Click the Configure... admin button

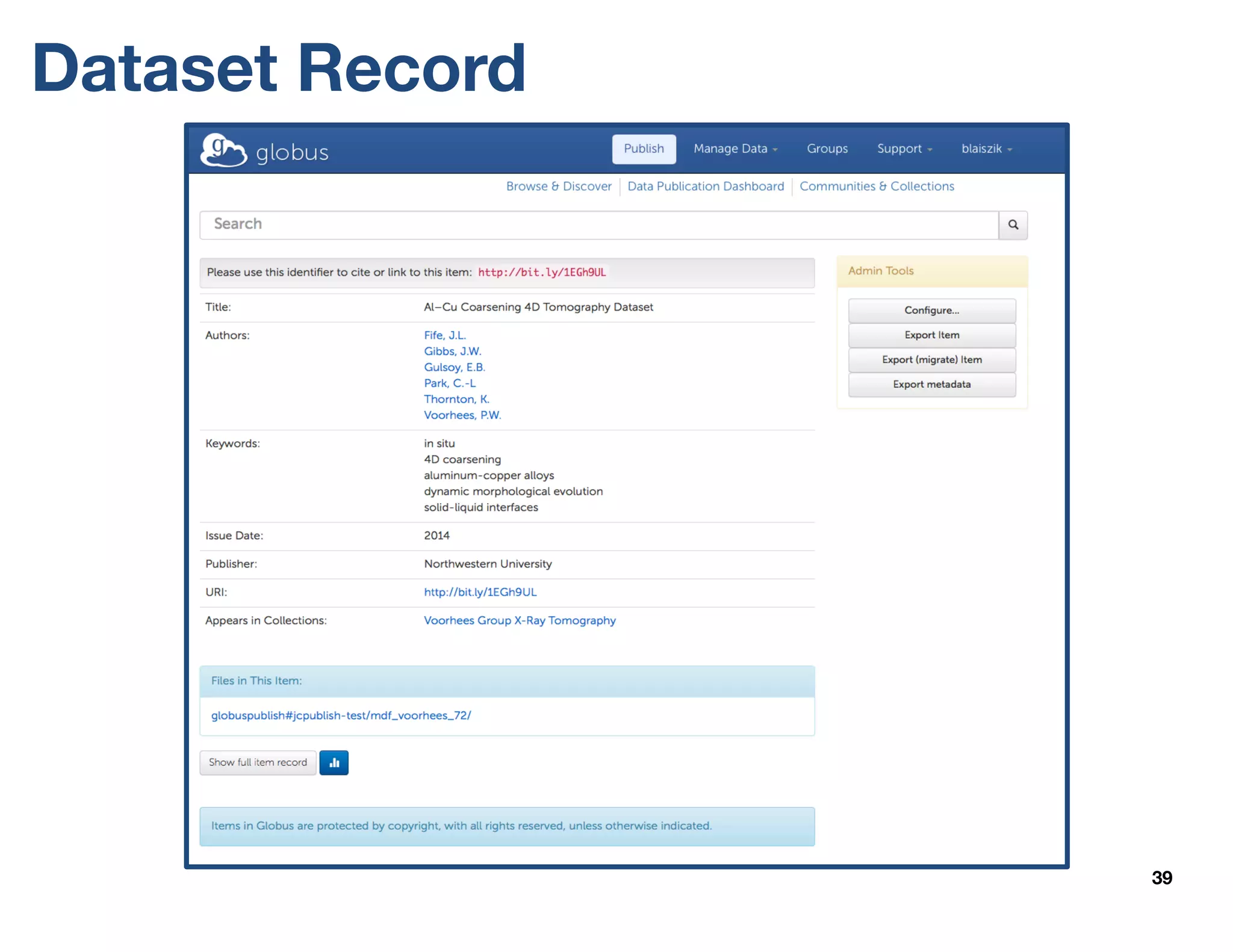[x=932, y=311]
